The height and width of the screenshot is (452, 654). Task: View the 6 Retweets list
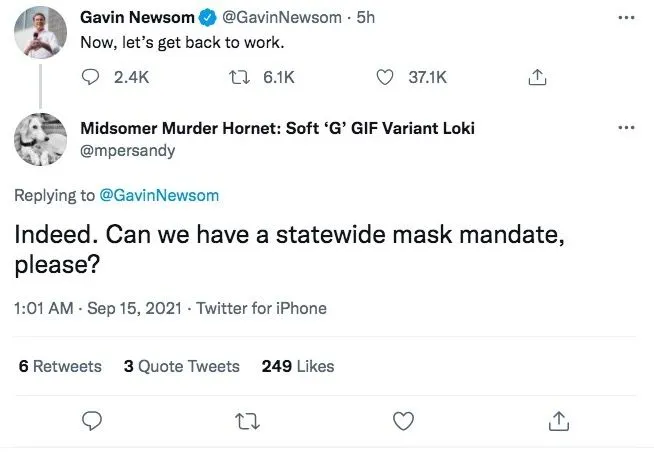pos(60,366)
